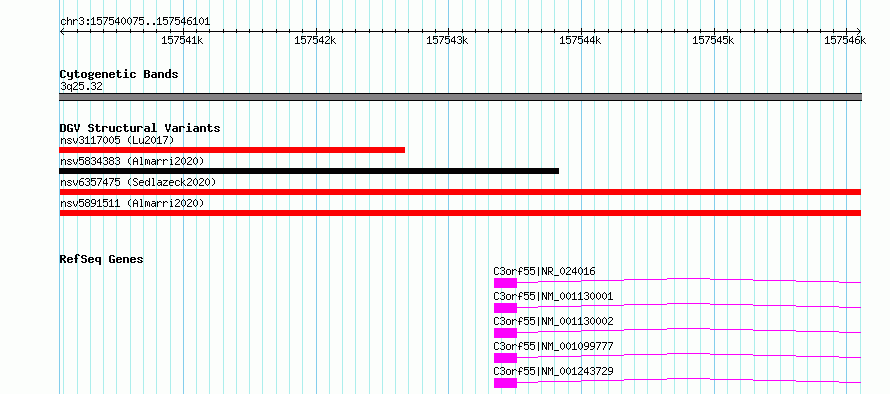
Task: Open the nsv6357475 (Sedlazeck2020) variant label
Action: coord(138,182)
